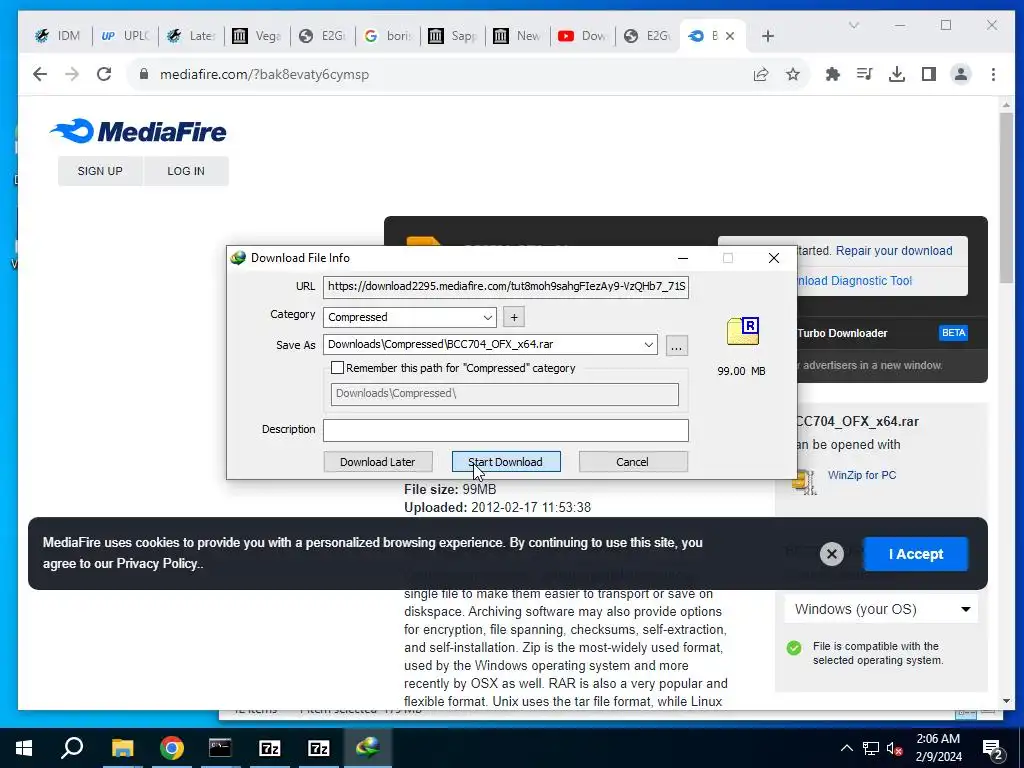Click the download URL field
The height and width of the screenshot is (768, 1024).
(505, 286)
